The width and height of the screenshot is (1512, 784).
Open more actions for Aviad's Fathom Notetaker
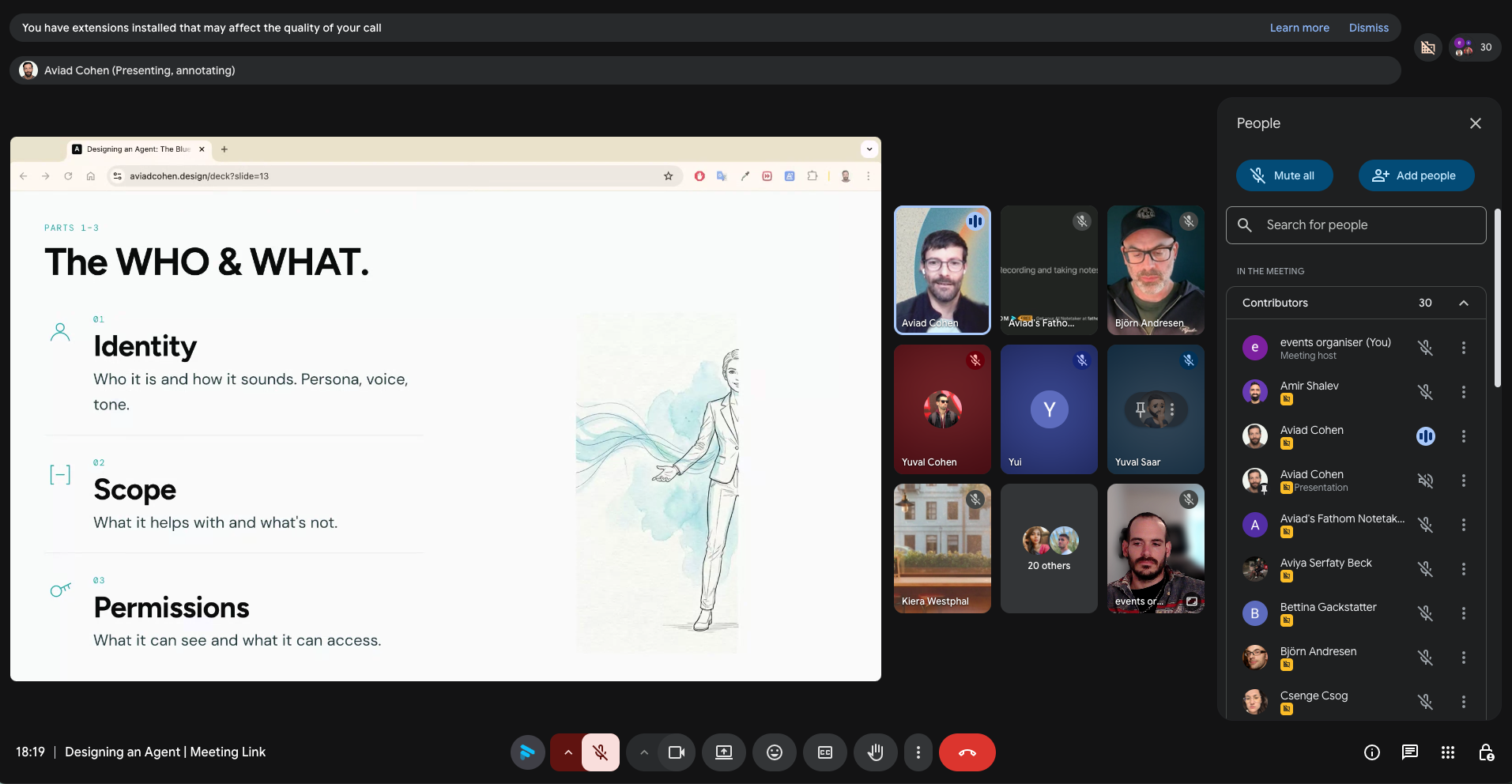tap(1464, 525)
